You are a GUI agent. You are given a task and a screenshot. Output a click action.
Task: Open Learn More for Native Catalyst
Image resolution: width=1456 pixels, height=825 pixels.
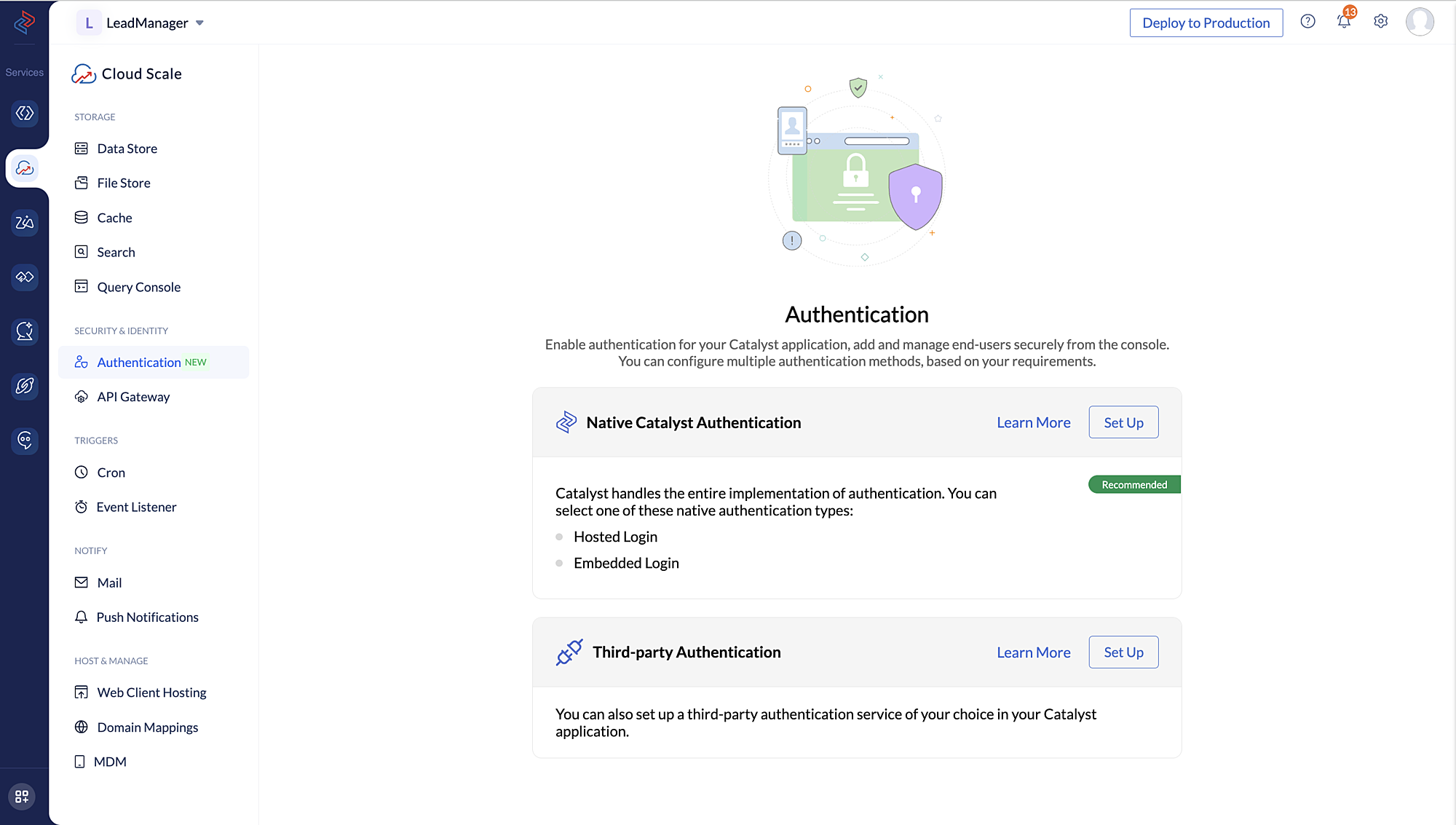[1034, 422]
